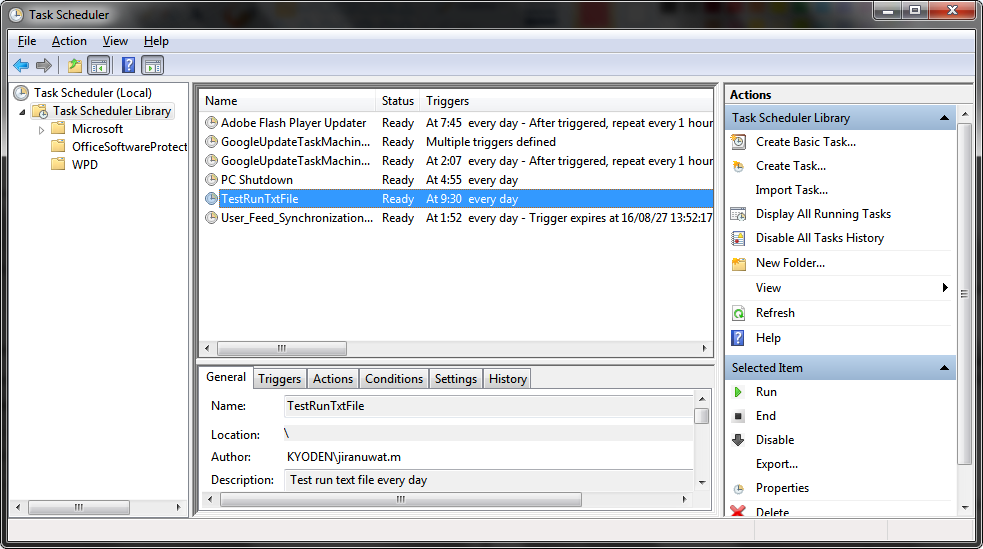
Task: Collapse the Task Scheduler Library tree node
Action: [23, 112]
